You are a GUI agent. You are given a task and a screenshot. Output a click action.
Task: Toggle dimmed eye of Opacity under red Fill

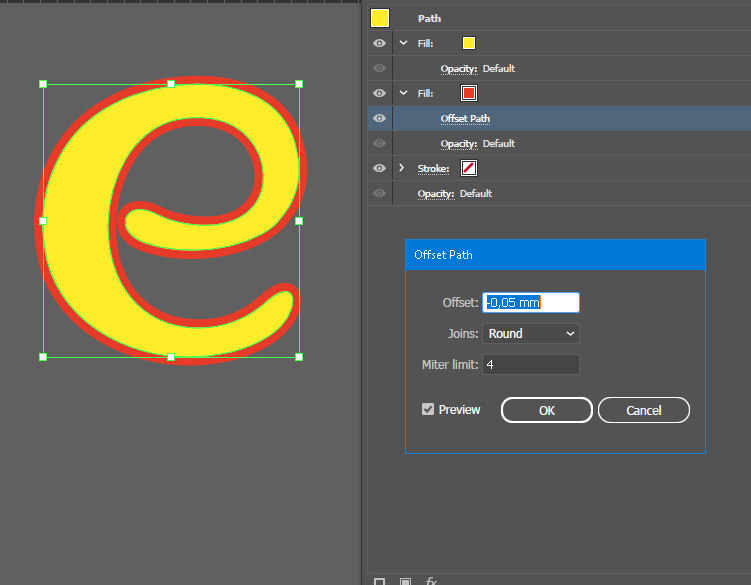click(379, 143)
